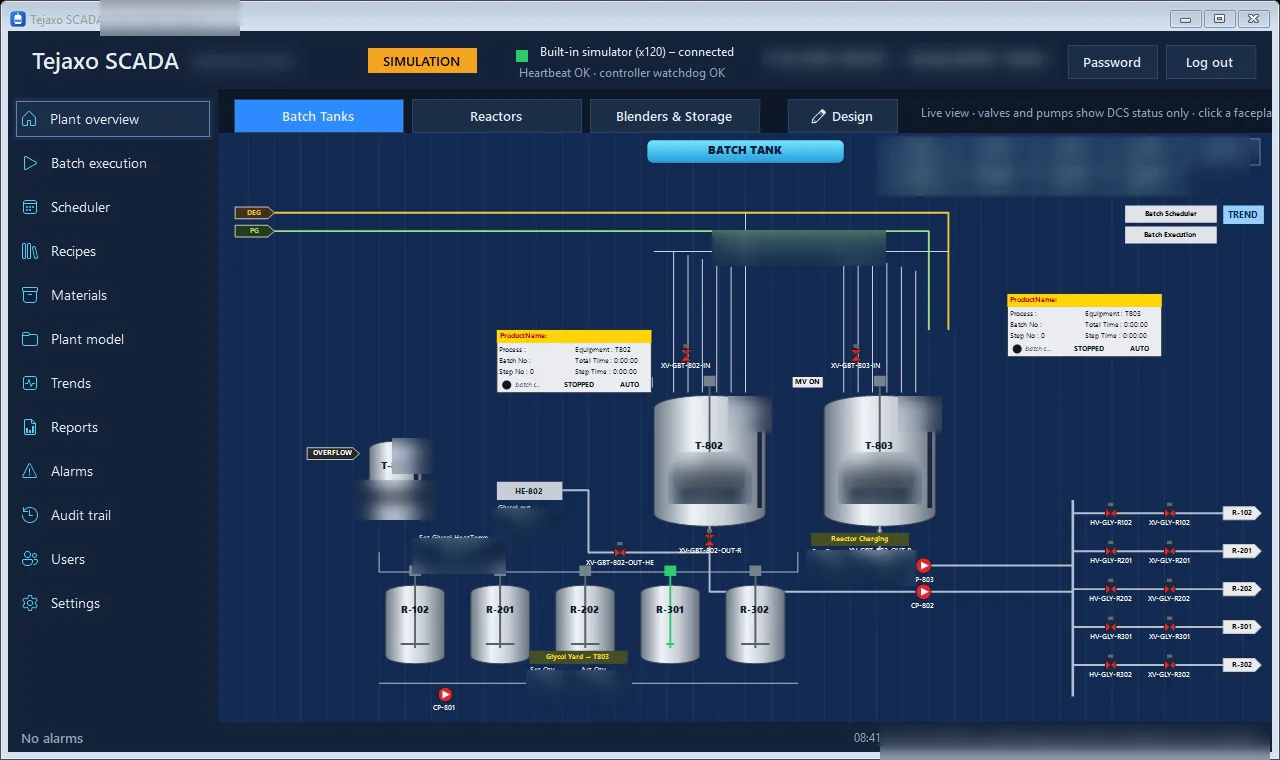Open Reports from the sidebar
This screenshot has height=760, width=1280.
(113, 427)
